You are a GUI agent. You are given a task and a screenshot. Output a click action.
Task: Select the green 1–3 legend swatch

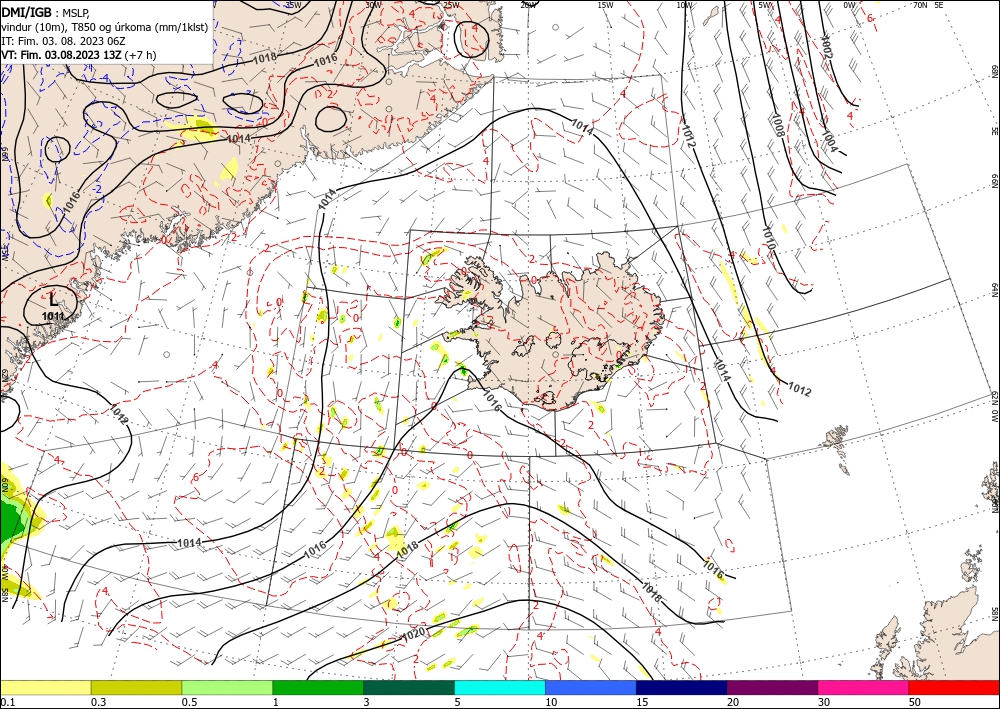coord(318,687)
